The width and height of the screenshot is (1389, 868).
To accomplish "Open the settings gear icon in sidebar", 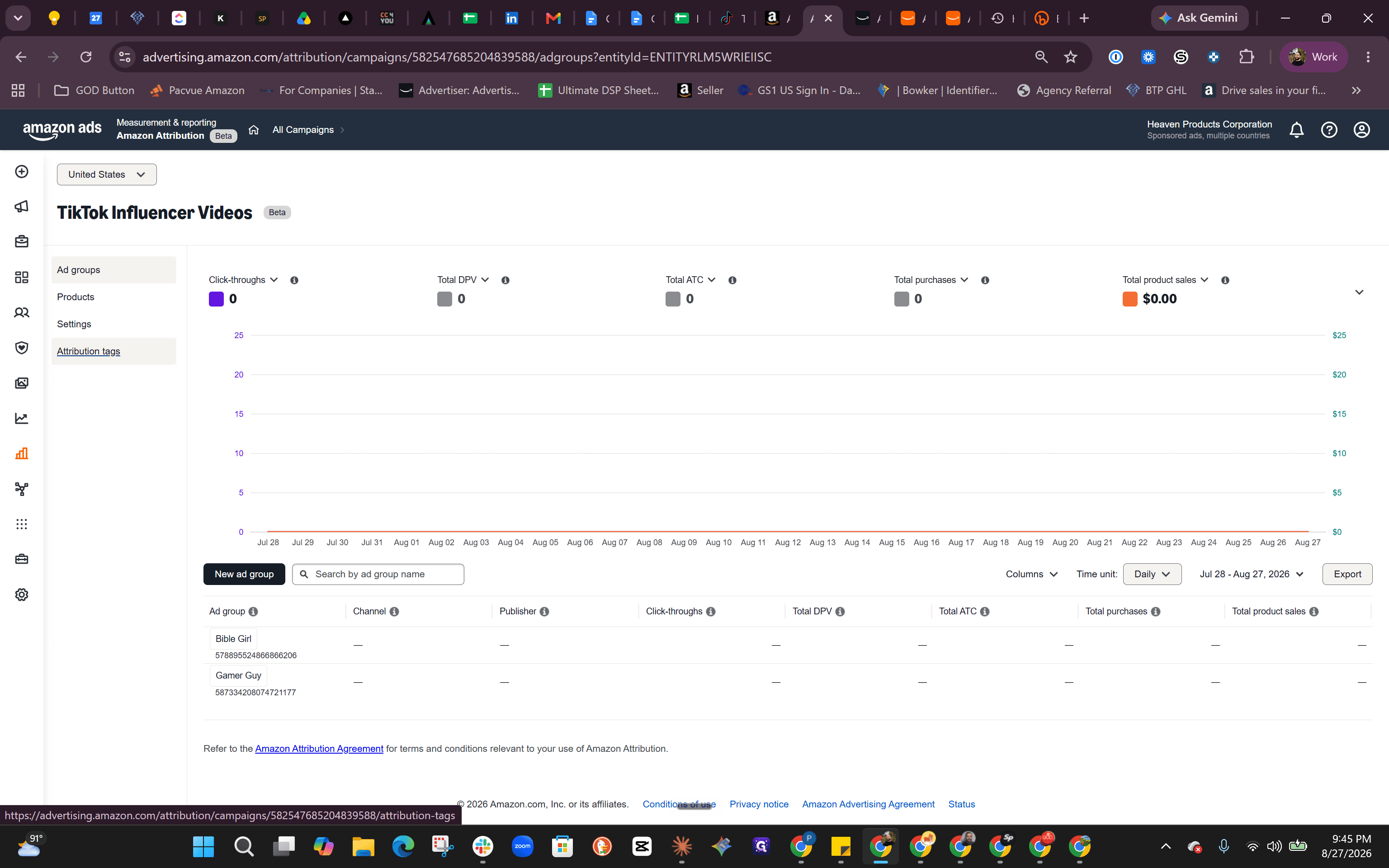I will pos(22,595).
